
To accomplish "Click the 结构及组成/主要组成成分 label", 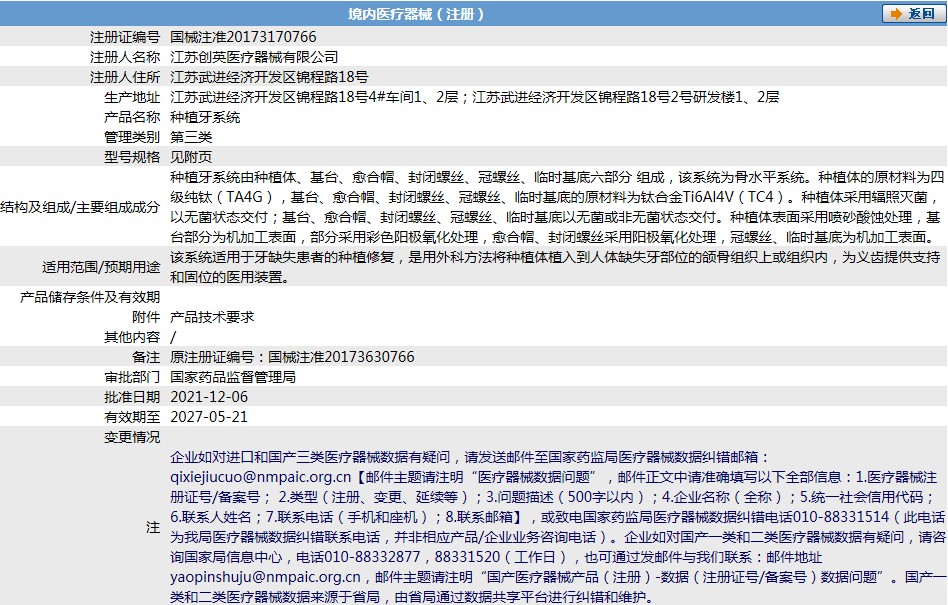I will click(80, 207).
